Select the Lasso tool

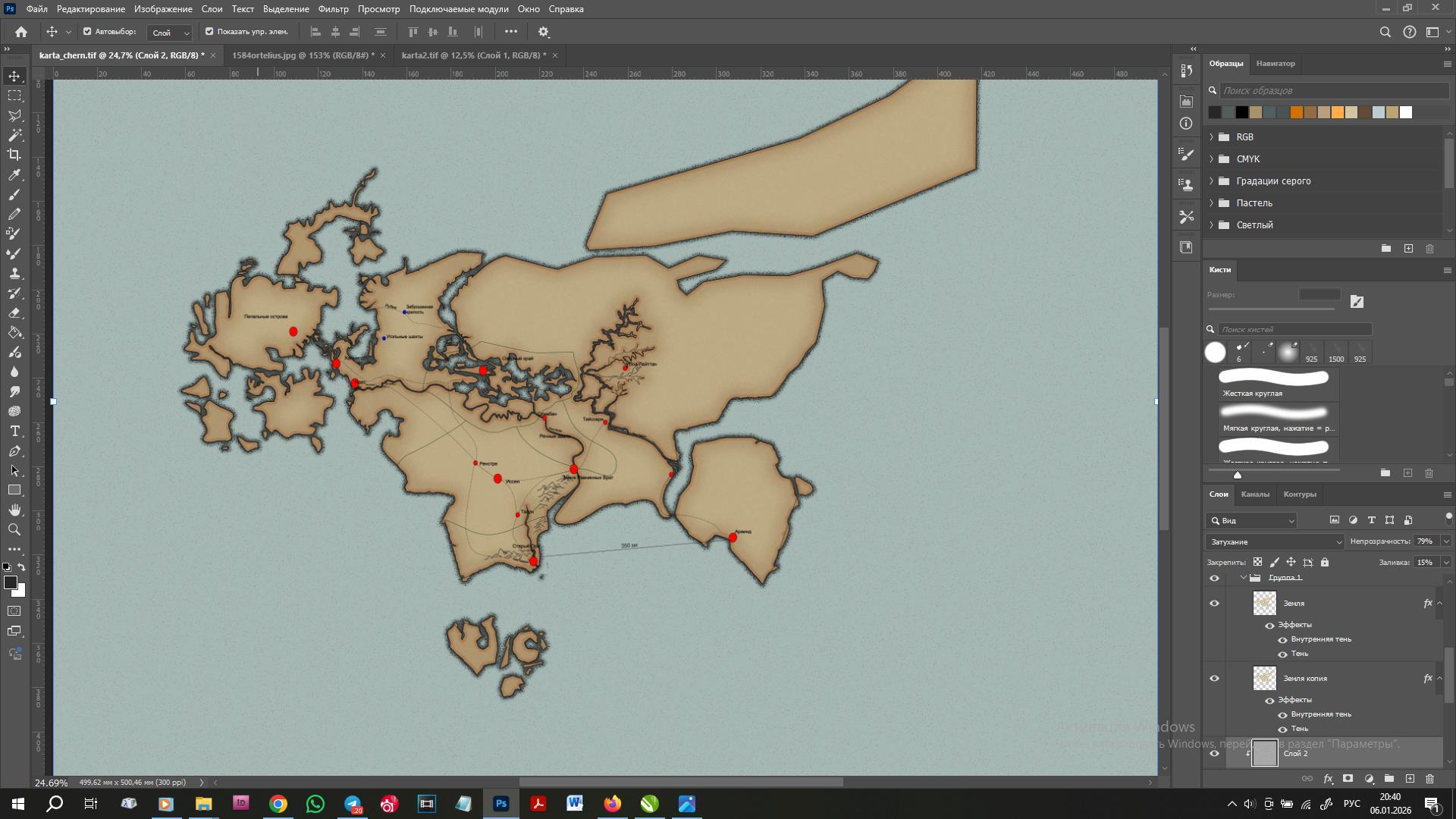tap(14, 115)
